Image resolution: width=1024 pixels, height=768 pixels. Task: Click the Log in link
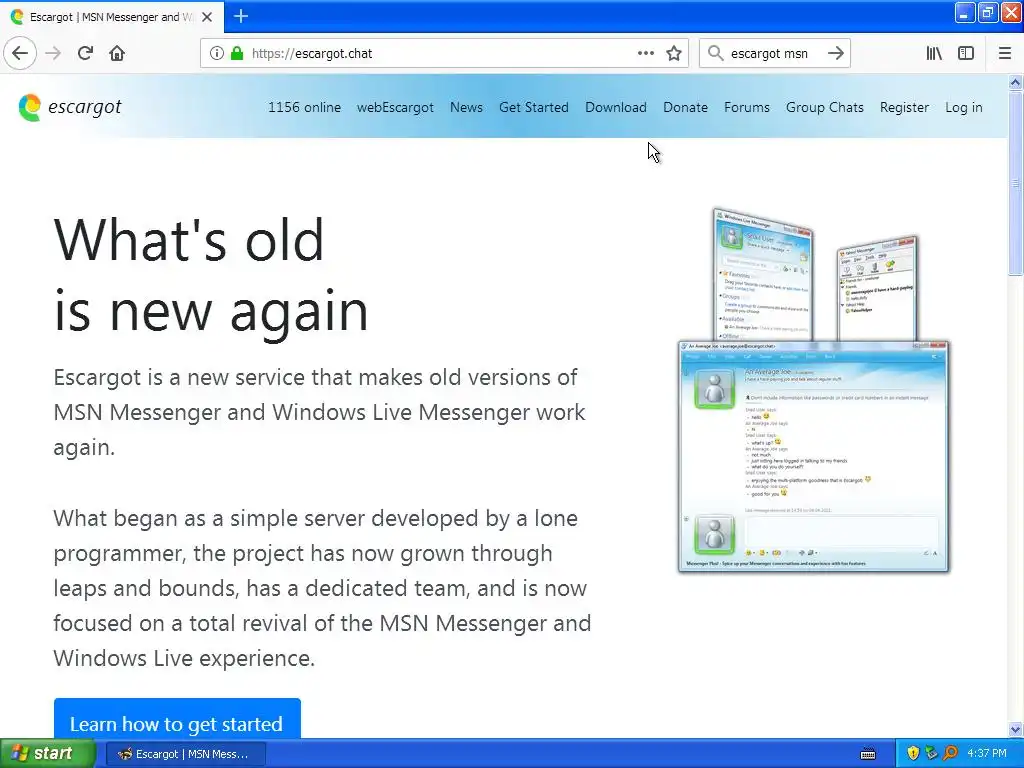point(964,107)
